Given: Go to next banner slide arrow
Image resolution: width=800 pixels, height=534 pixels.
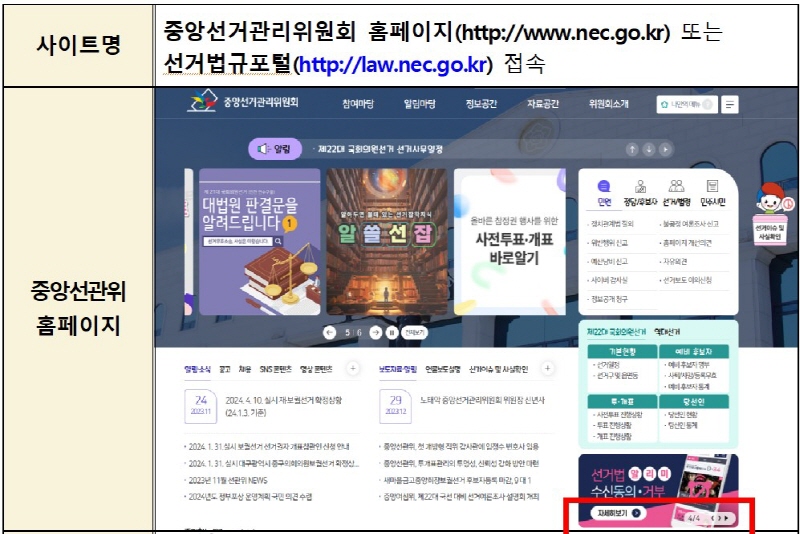Looking at the screenshot, I should coord(376,333).
